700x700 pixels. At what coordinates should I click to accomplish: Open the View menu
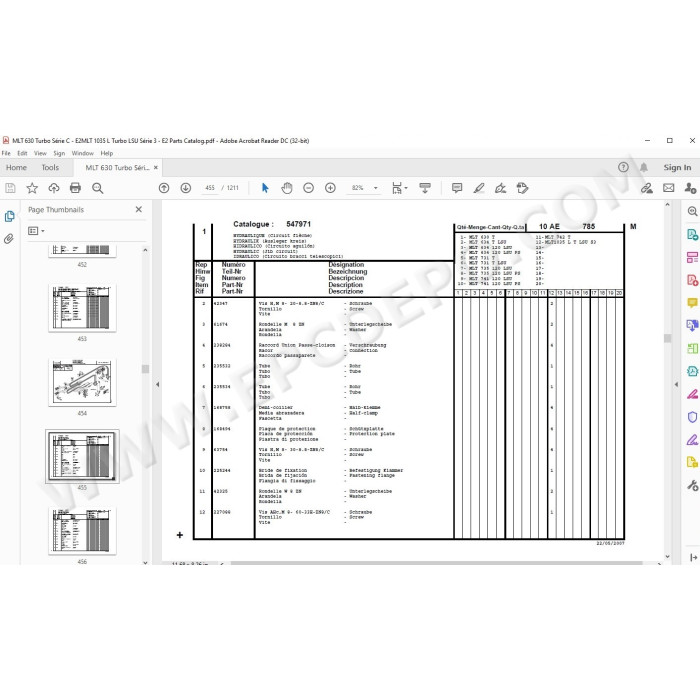coord(40,153)
